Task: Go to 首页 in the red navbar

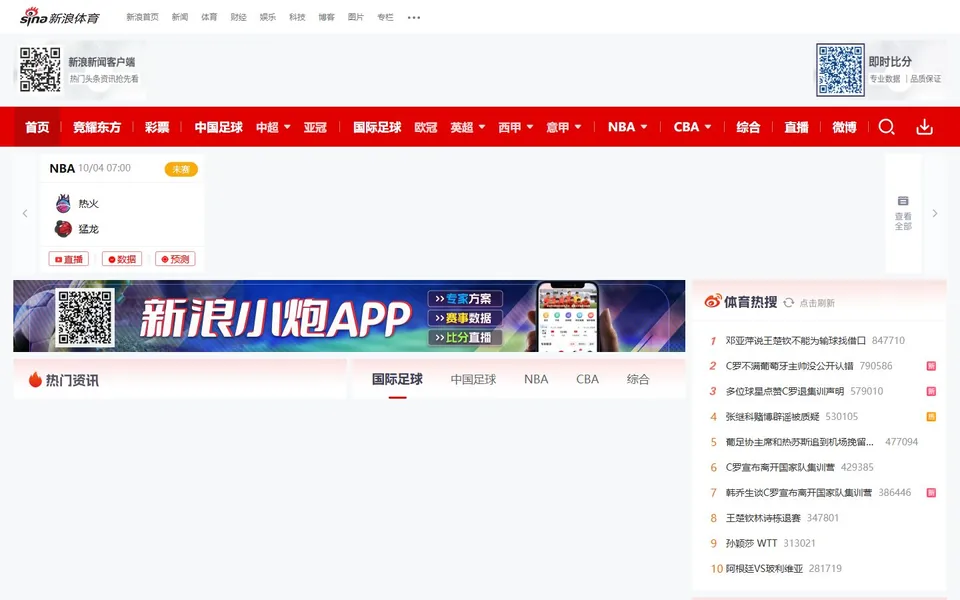Action: click(37, 127)
